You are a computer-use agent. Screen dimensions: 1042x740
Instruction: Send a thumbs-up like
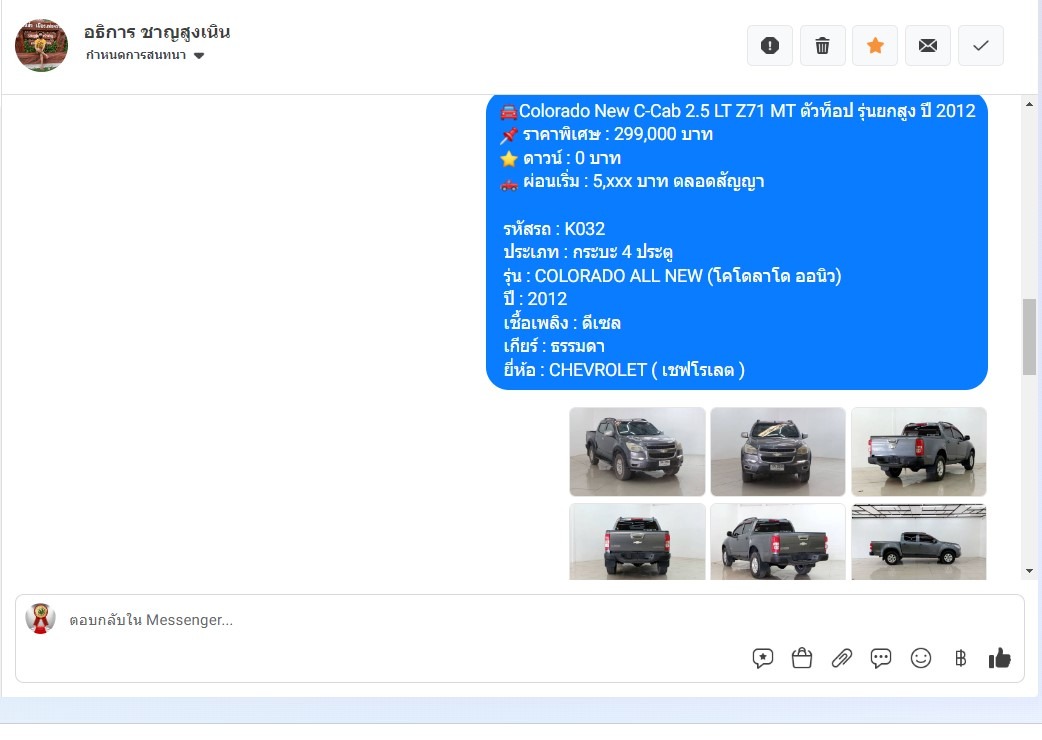click(x=999, y=658)
